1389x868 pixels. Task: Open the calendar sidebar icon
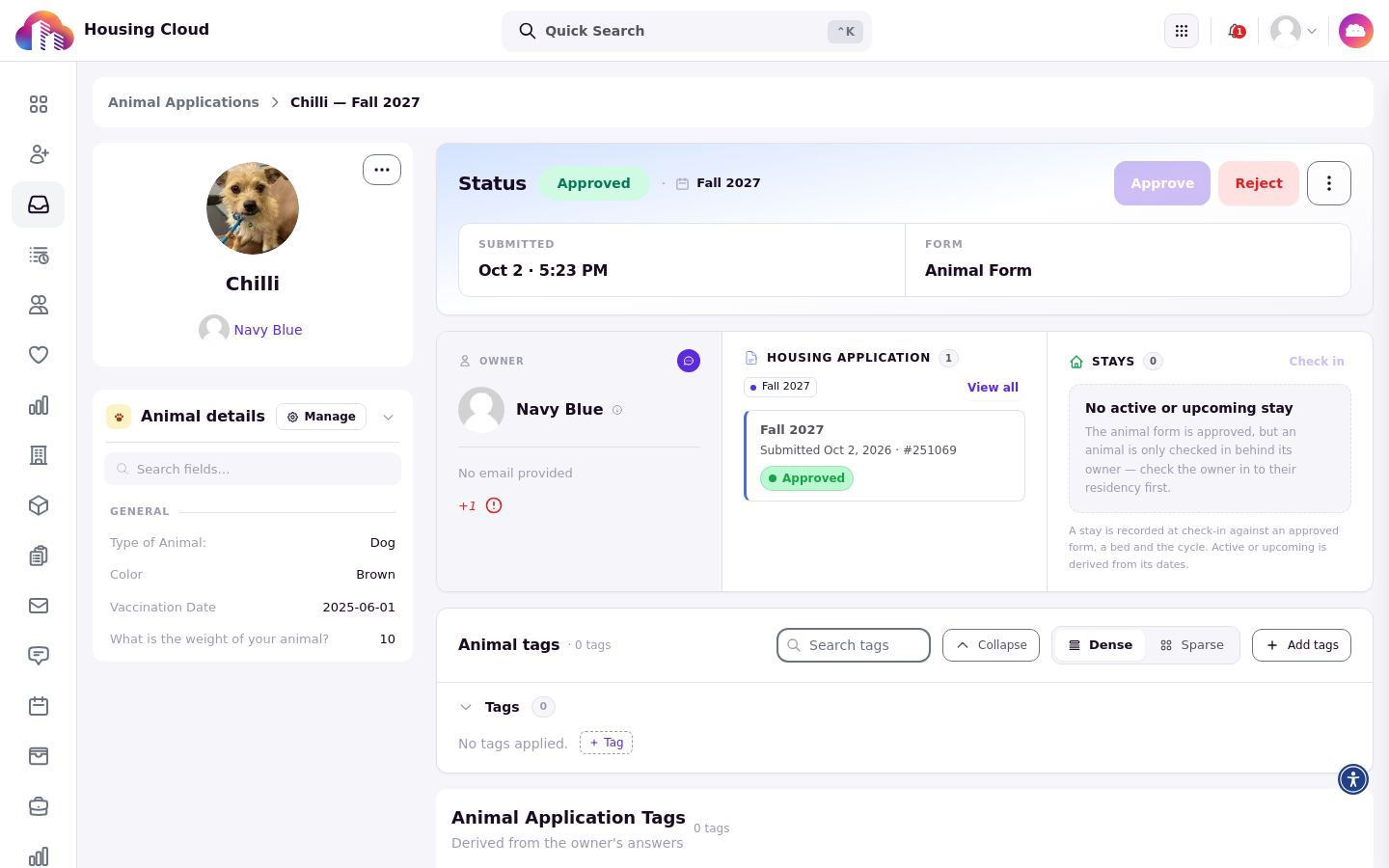tap(39, 706)
